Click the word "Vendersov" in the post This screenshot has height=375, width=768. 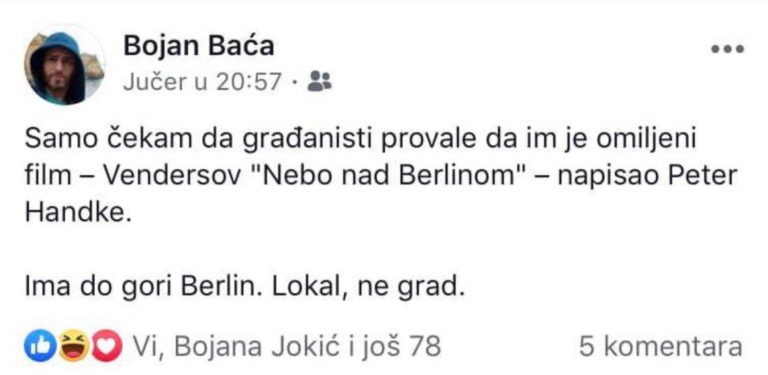tap(169, 176)
